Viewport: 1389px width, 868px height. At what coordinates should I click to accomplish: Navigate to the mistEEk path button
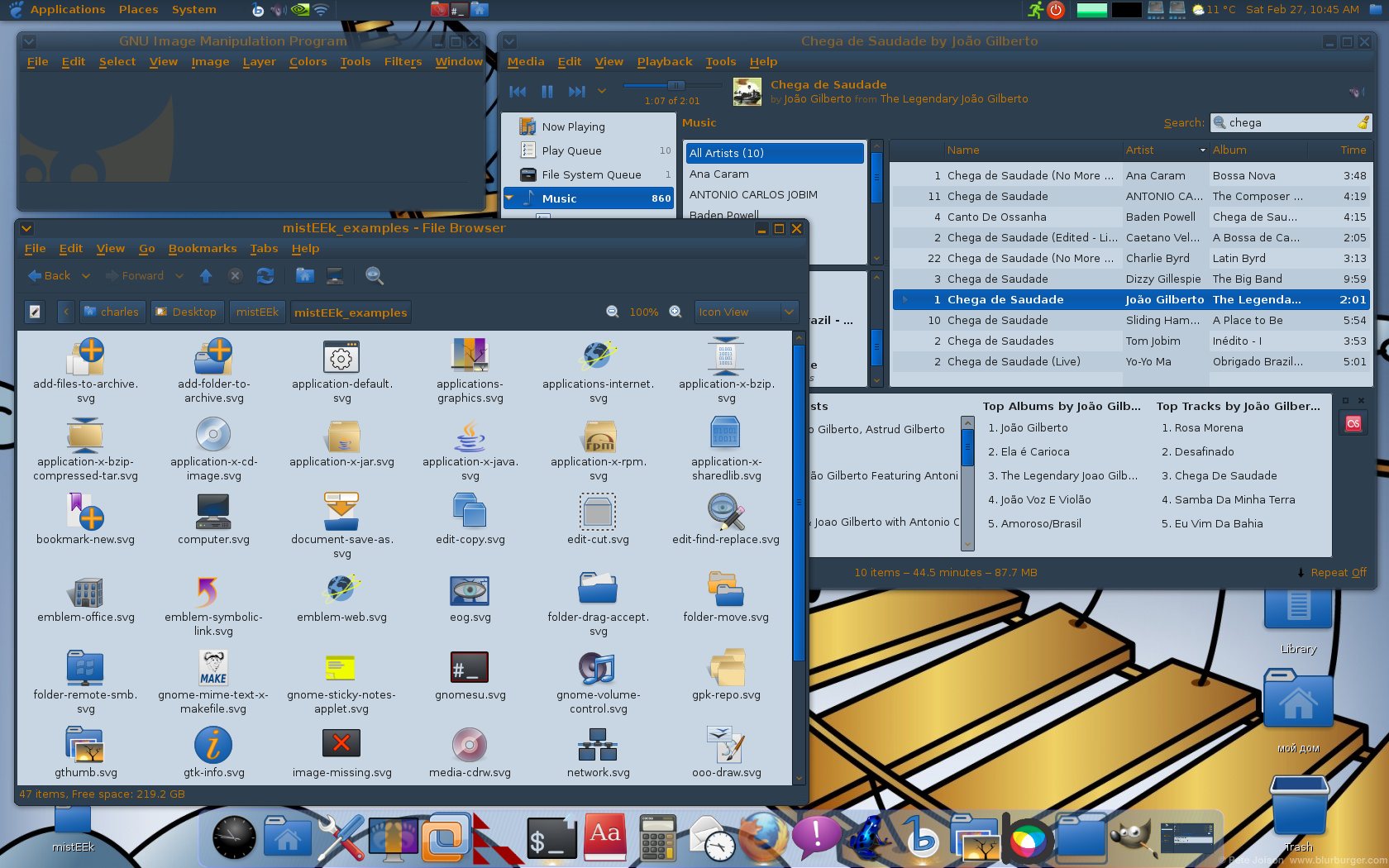pyautogui.click(x=257, y=312)
